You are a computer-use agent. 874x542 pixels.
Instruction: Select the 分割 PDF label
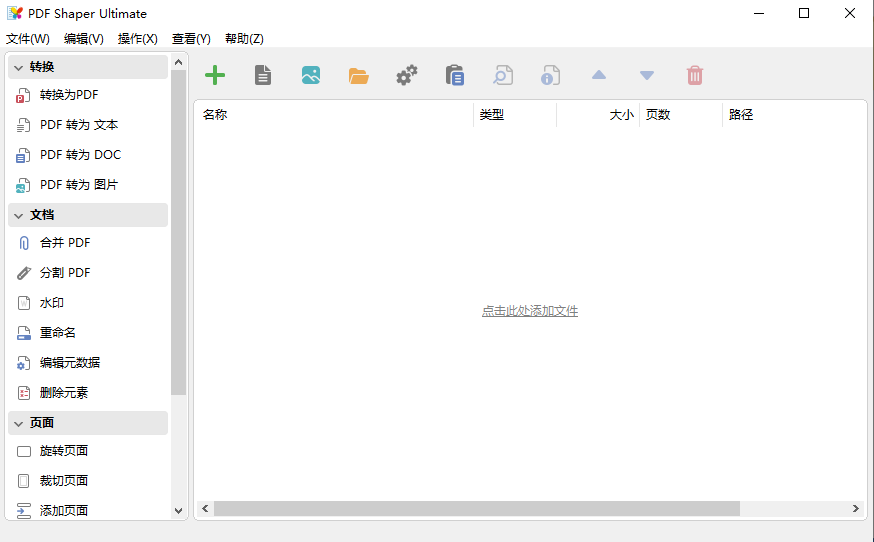tap(65, 273)
